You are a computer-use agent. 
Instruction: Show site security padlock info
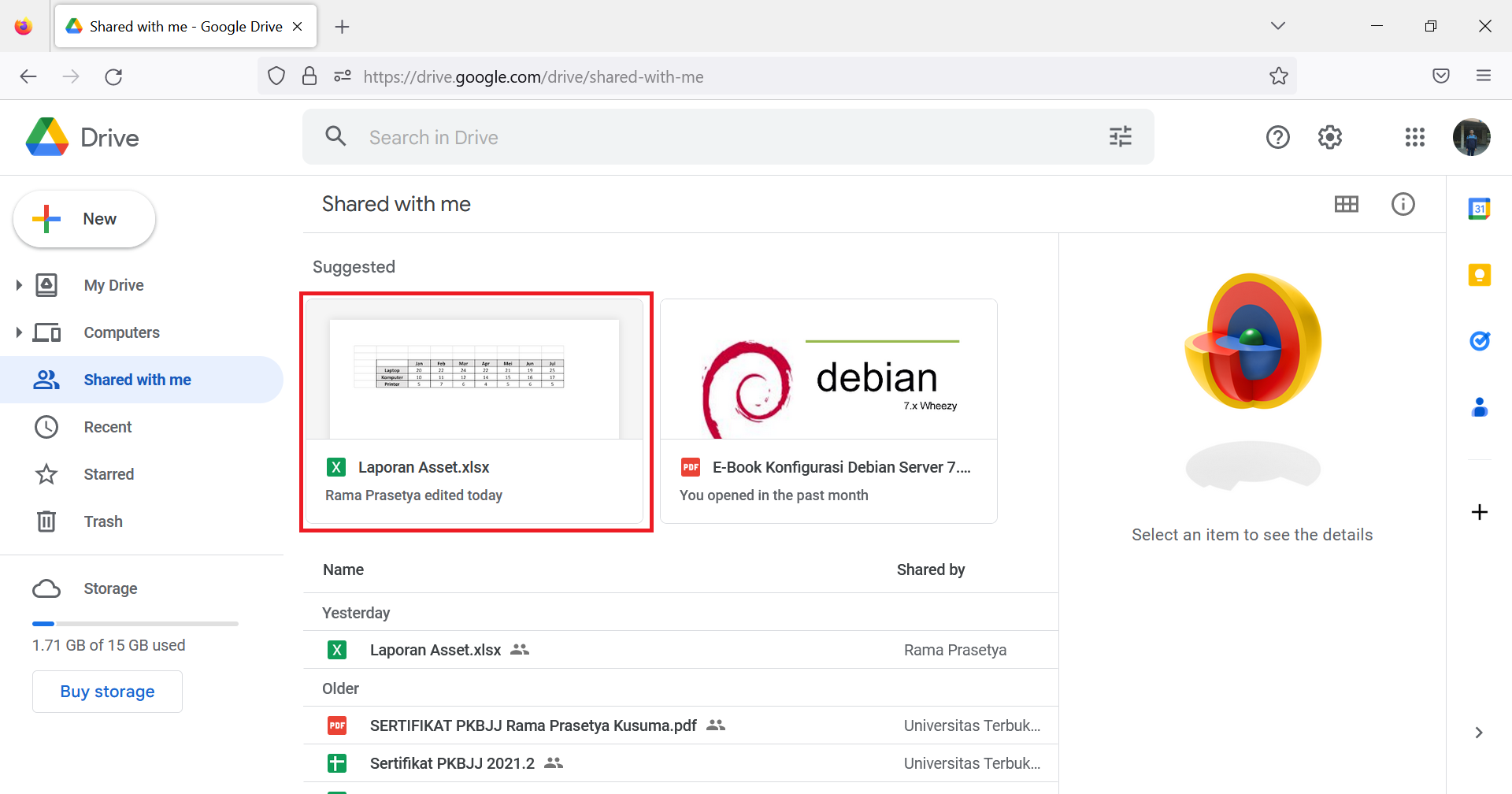pyautogui.click(x=309, y=76)
